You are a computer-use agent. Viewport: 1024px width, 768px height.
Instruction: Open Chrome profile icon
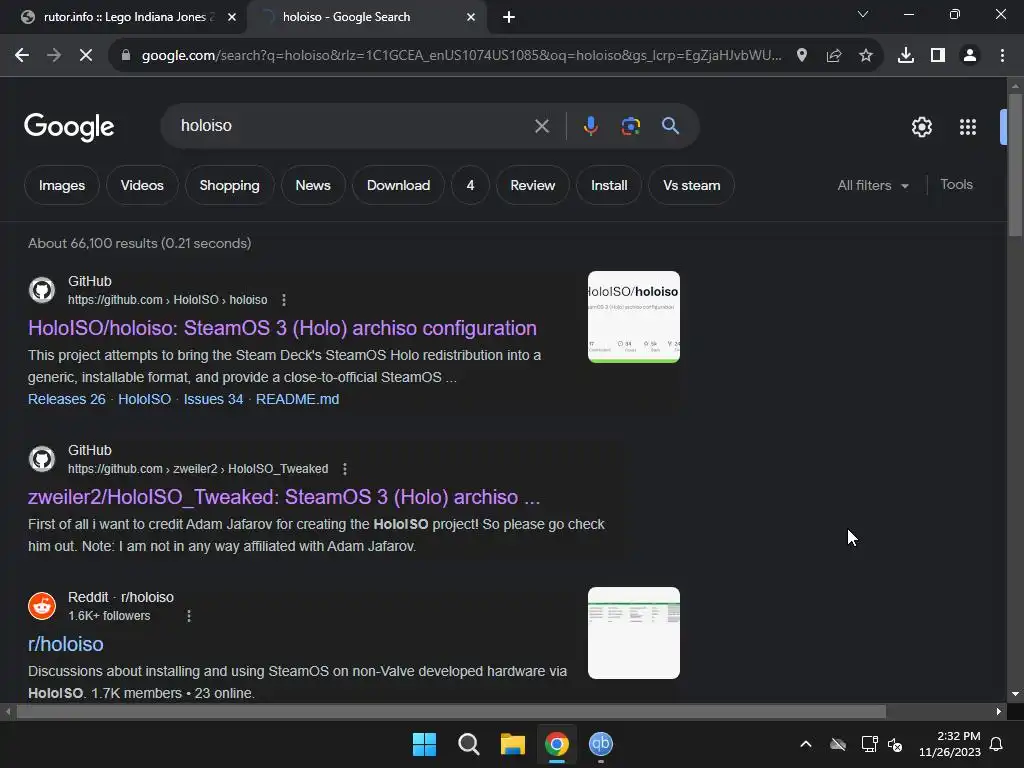[970, 56]
